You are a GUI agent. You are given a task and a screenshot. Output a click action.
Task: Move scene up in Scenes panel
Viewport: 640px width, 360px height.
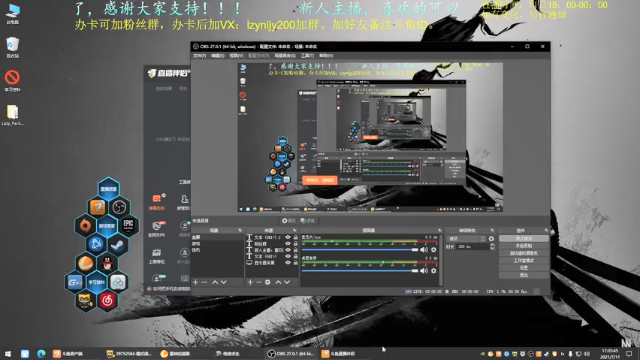(x=215, y=282)
